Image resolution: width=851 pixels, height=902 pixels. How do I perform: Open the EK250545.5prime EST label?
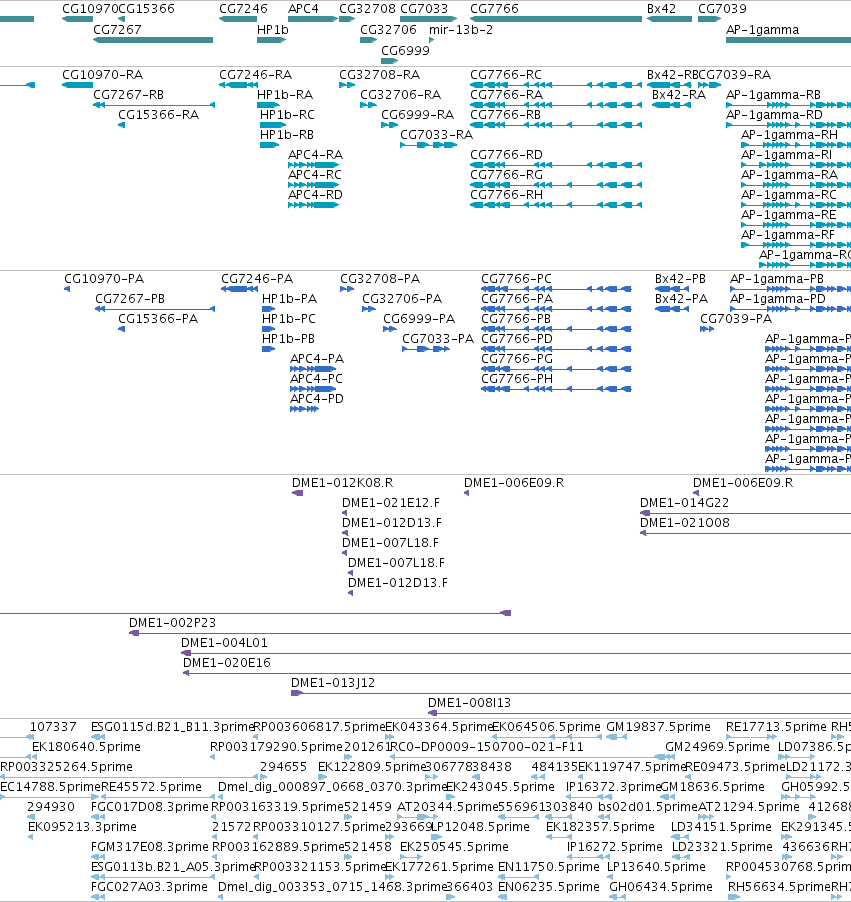[455, 847]
